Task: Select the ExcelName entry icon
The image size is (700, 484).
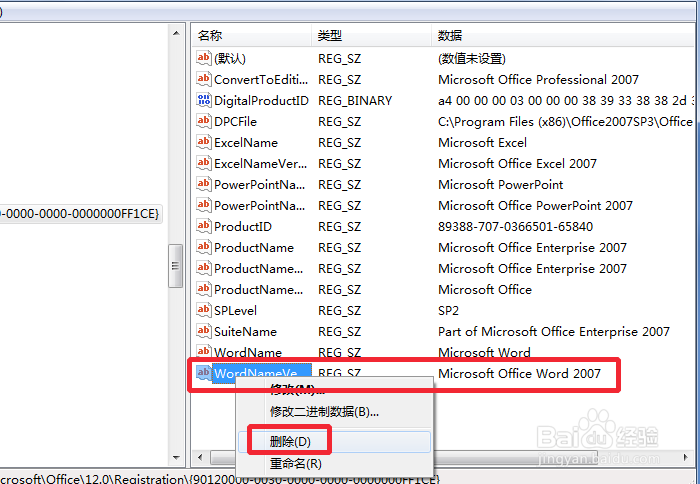Action: (x=204, y=142)
